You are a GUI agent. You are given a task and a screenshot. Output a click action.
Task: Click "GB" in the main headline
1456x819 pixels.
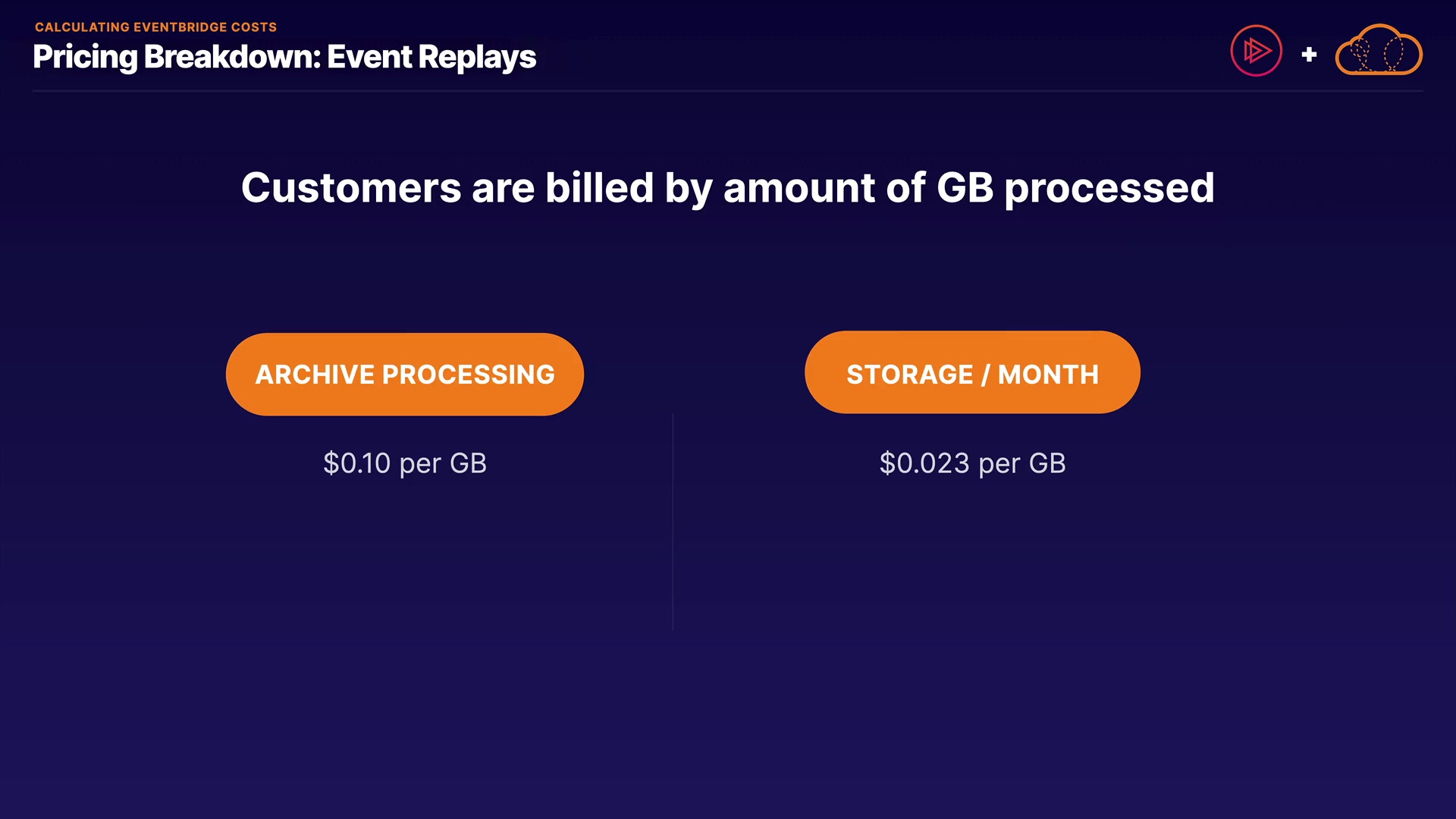pos(965,188)
